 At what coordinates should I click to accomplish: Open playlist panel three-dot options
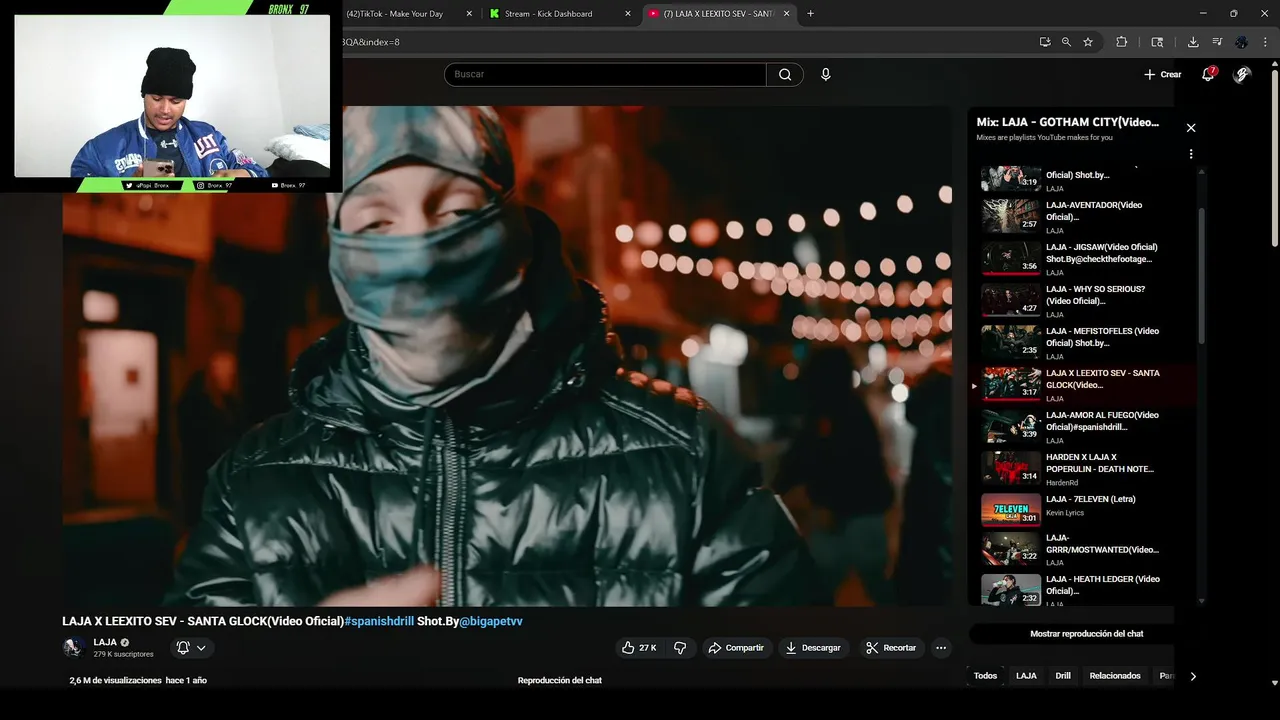[1191, 154]
